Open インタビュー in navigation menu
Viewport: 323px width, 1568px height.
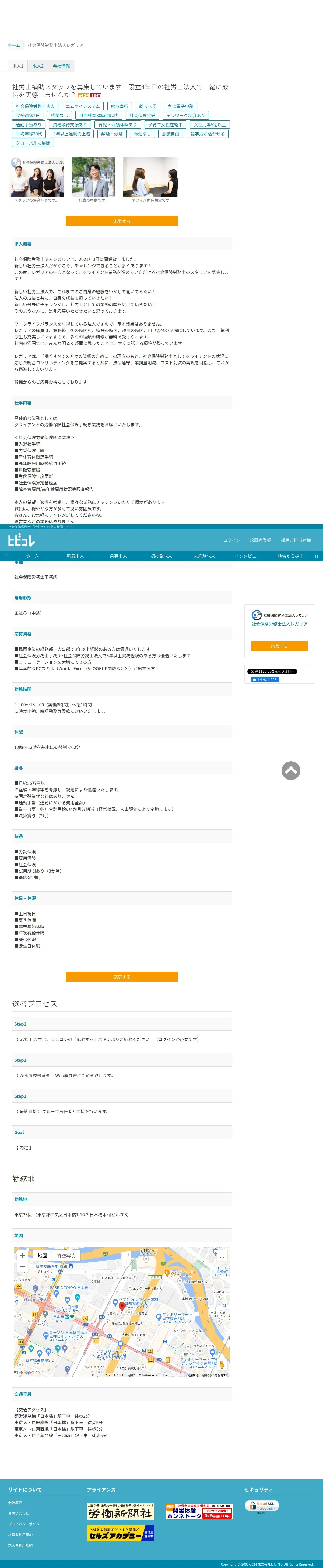(247, 556)
